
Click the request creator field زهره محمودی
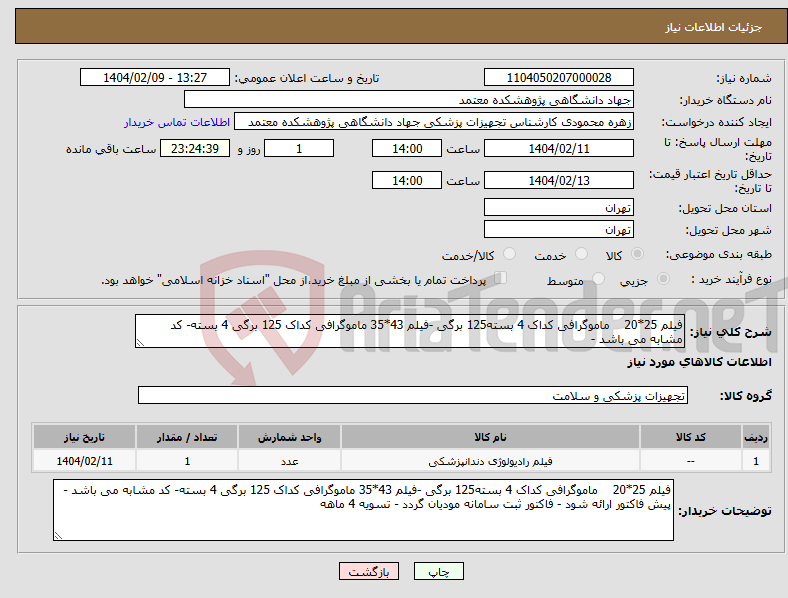[x=434, y=122]
